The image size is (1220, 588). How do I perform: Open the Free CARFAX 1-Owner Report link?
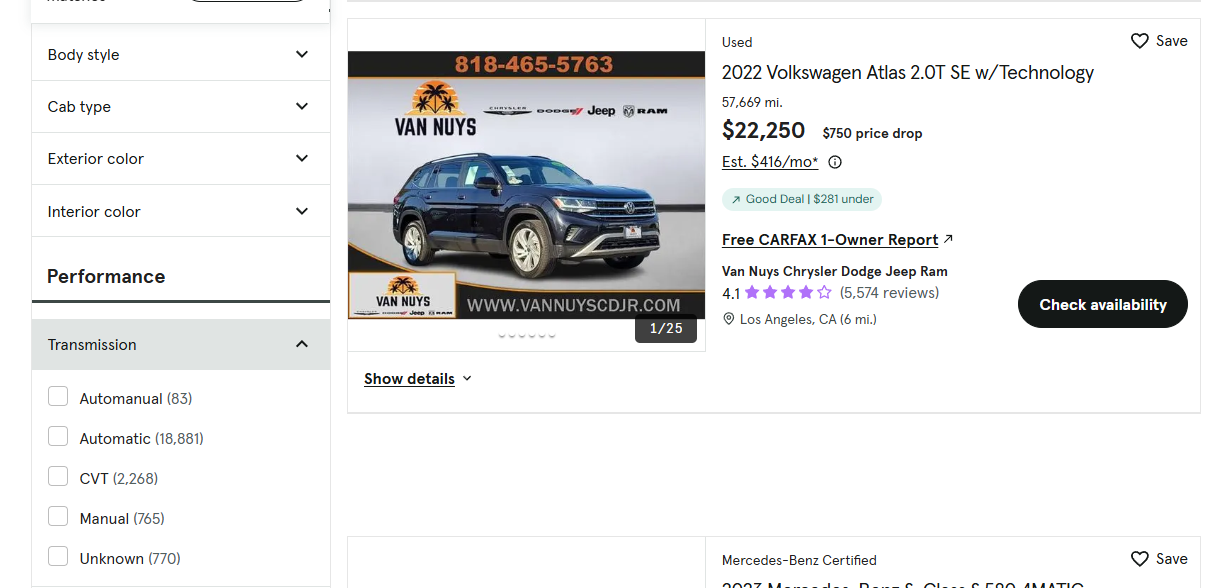point(830,240)
